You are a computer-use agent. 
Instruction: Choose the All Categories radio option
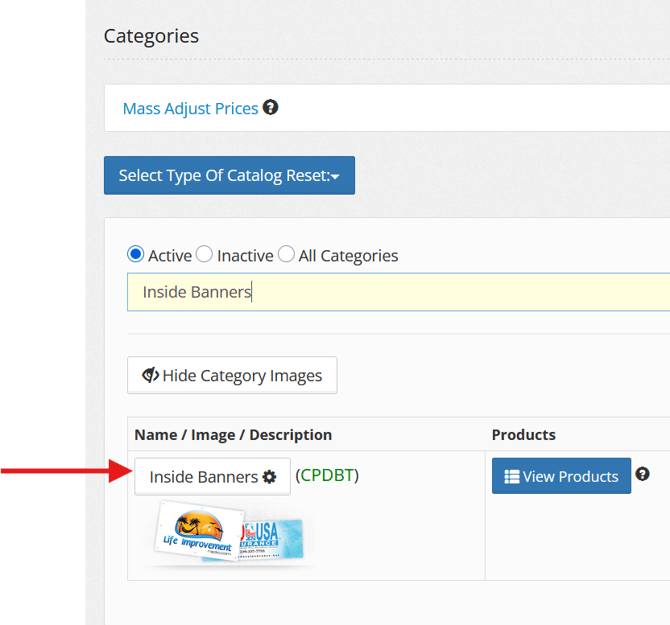pyautogui.click(x=286, y=255)
